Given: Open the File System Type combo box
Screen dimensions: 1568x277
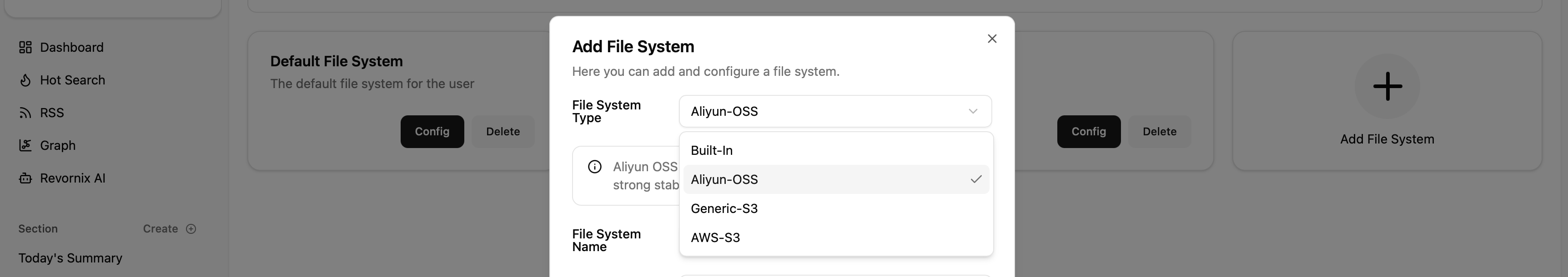Looking at the screenshot, I should tap(834, 111).
